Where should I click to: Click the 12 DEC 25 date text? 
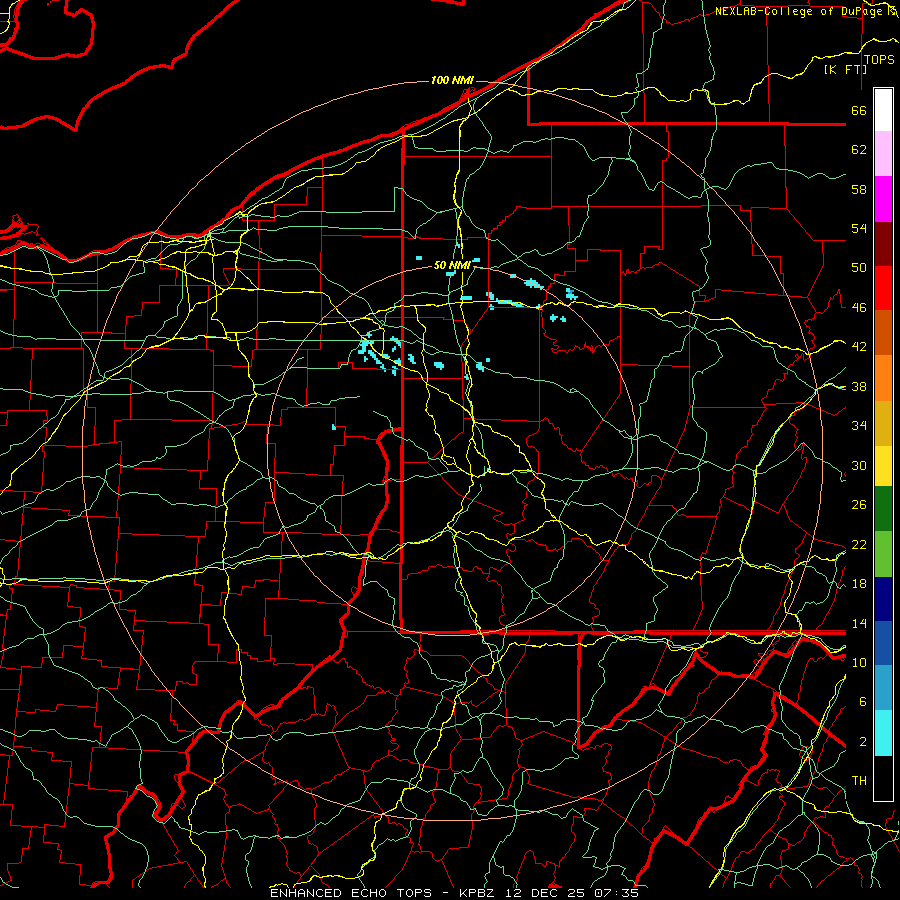545,893
